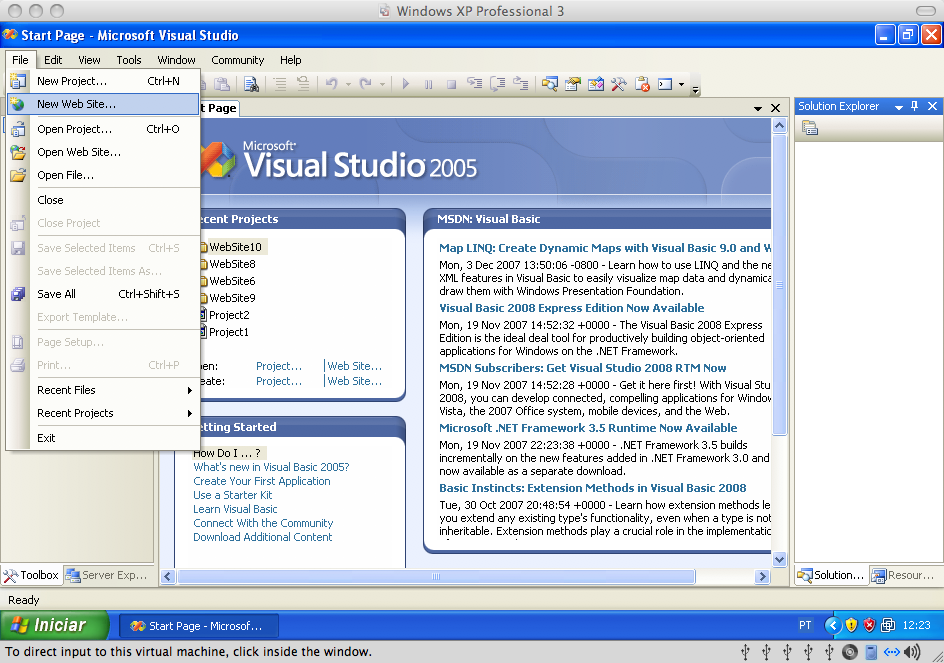Viewport: 944px width, 663px height.
Task: Click the Find in Files toolbar icon
Action: [x=251, y=84]
